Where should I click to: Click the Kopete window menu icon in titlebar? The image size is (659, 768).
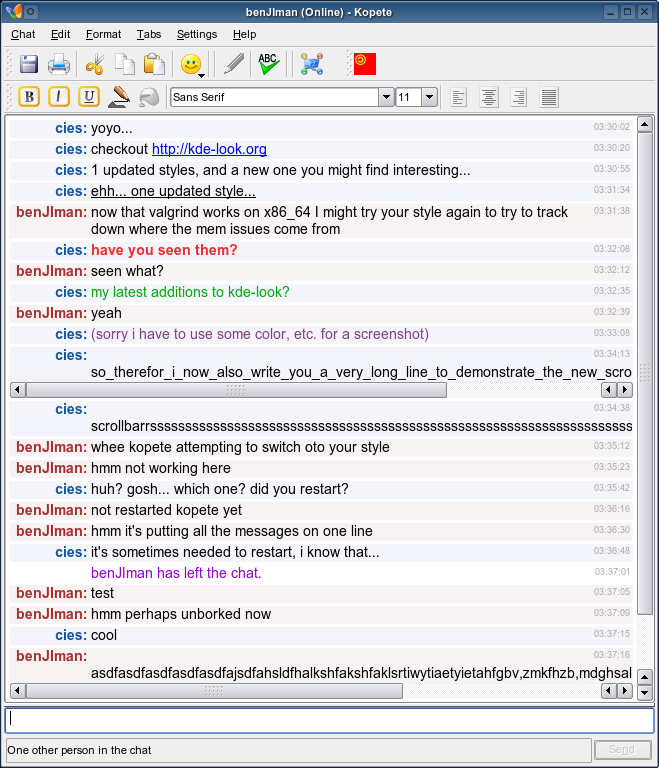click(x=13, y=11)
